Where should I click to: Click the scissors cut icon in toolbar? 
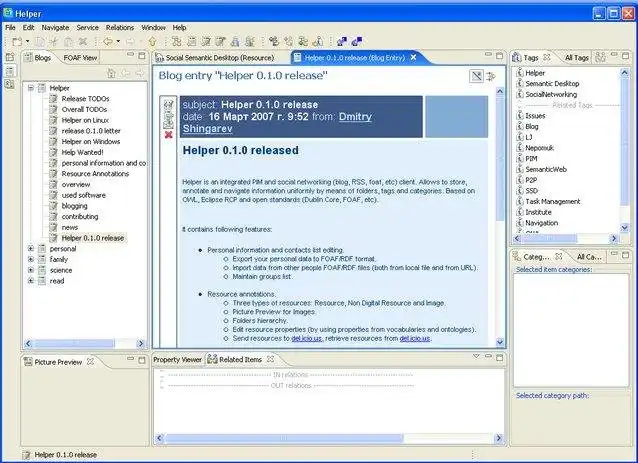click(x=54, y=41)
